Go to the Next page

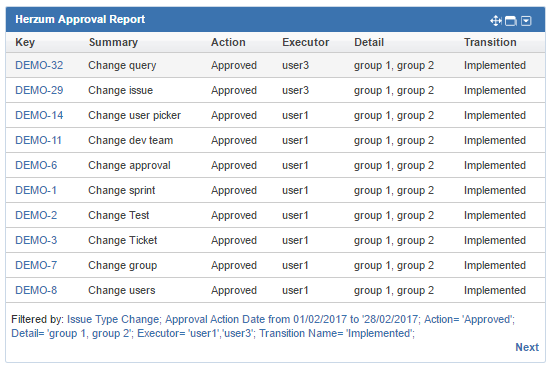tap(527, 347)
